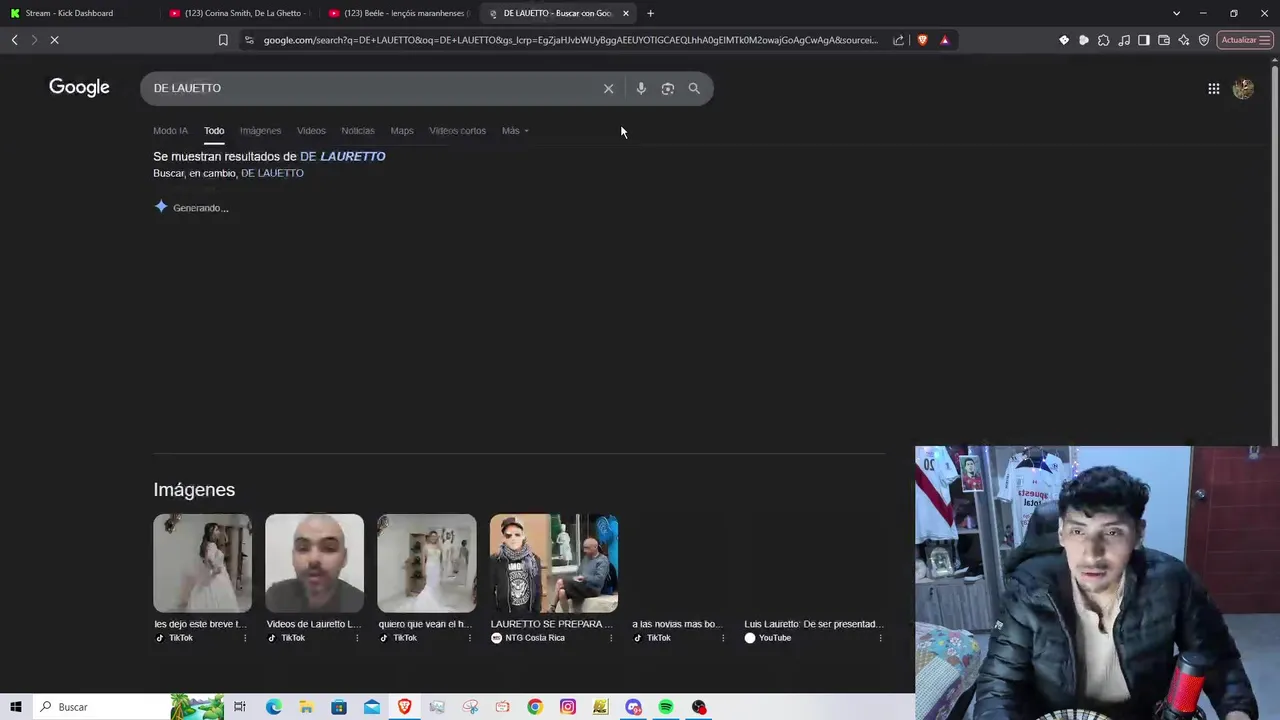Image resolution: width=1280 pixels, height=720 pixels.
Task: Expand the Más search filter dropdown
Action: pos(515,131)
